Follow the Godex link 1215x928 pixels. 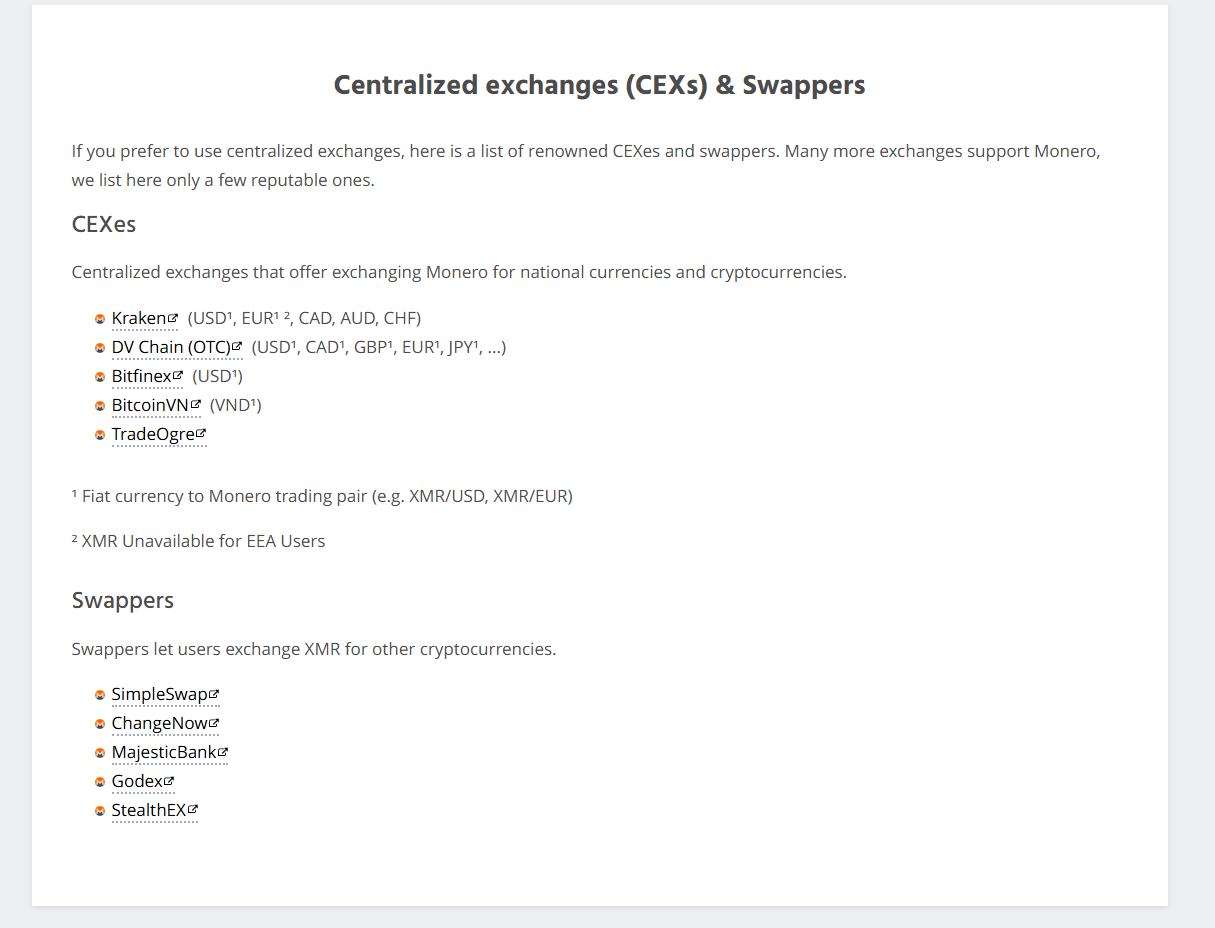click(x=137, y=781)
